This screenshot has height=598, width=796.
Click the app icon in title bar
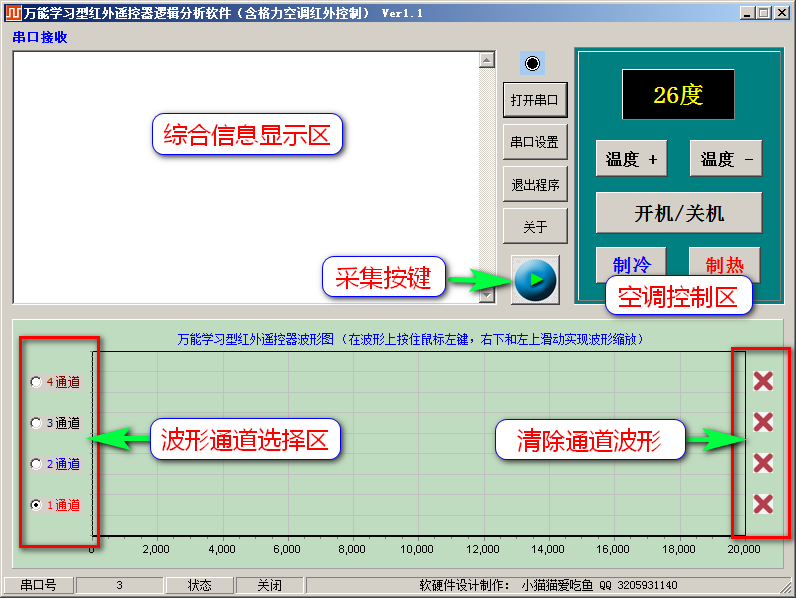point(13,13)
